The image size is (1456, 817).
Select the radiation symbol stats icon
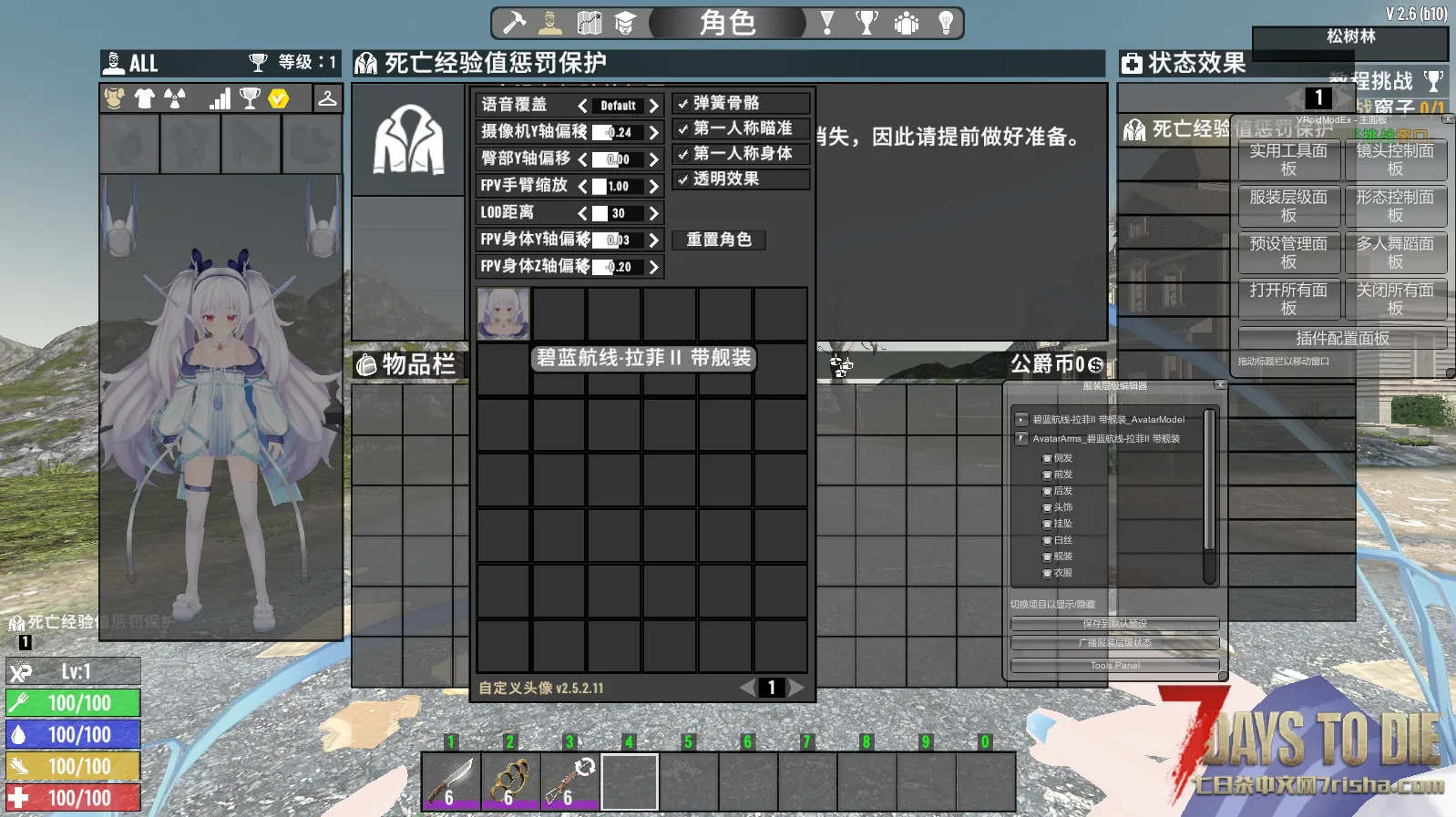[x=175, y=98]
